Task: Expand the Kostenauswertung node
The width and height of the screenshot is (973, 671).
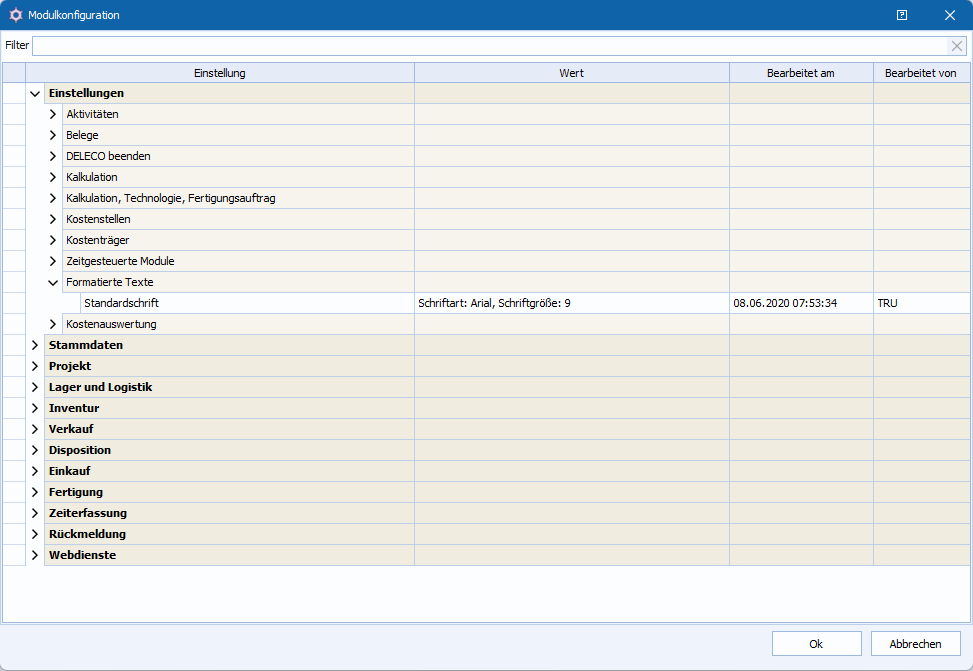Action: pyautogui.click(x=53, y=324)
